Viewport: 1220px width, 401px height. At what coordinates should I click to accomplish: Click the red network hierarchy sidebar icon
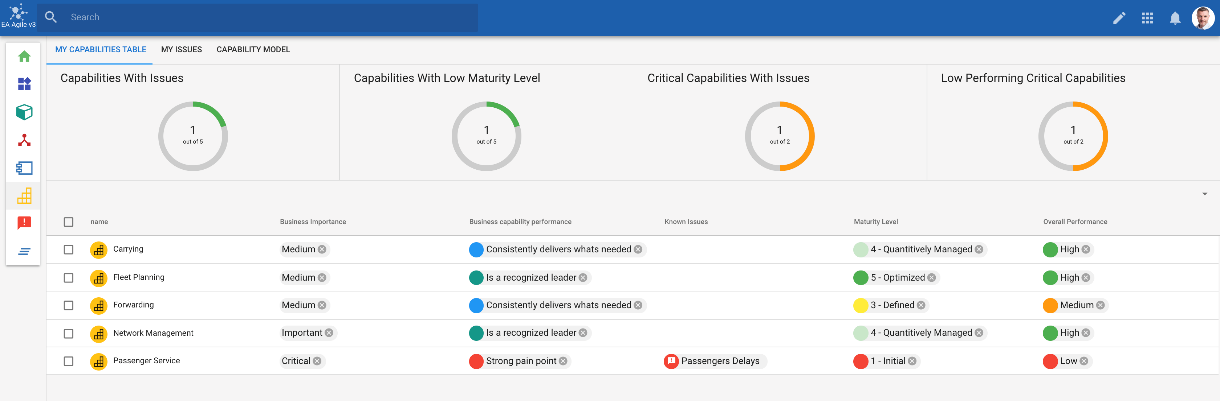tap(24, 140)
